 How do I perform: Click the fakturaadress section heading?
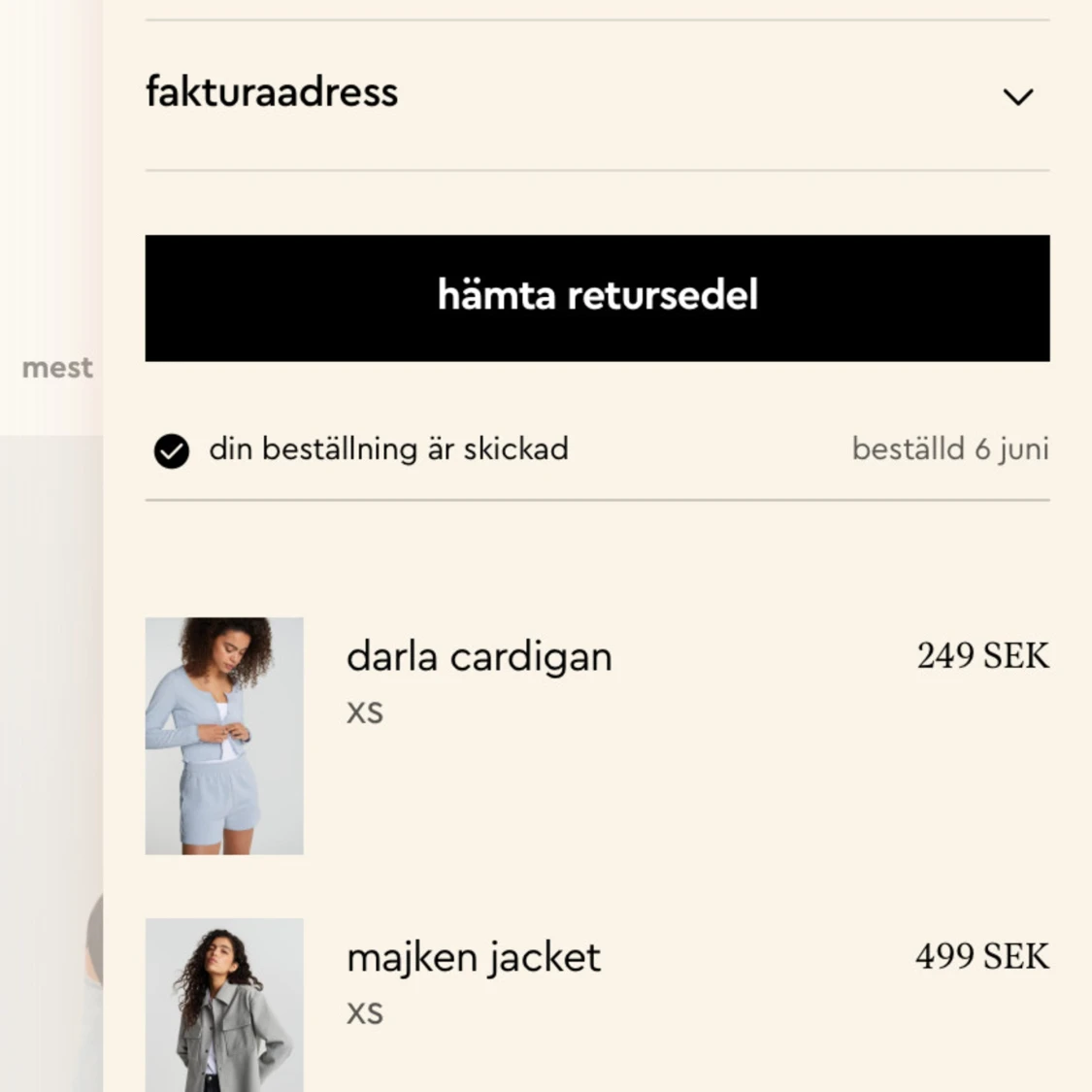click(x=272, y=92)
